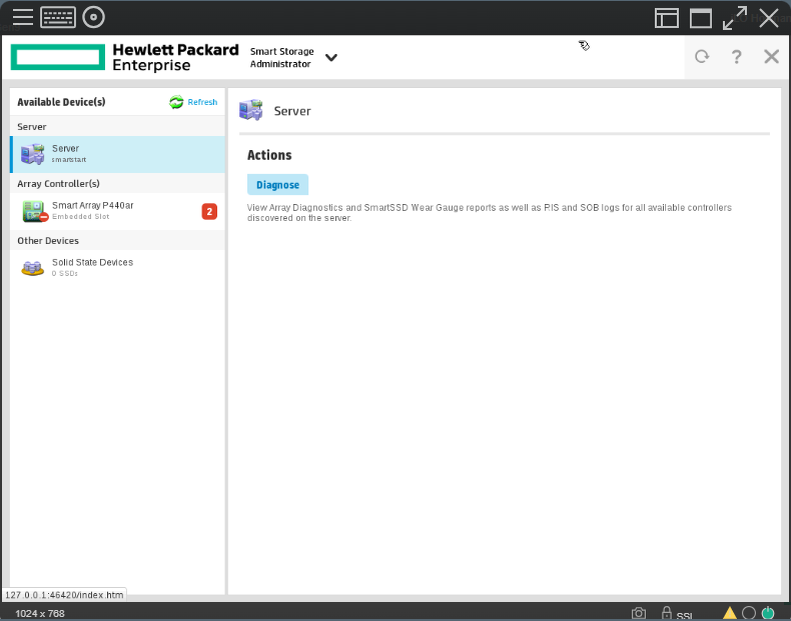Select the Server smartstart device row
This screenshot has width=791, height=621.
118,154
